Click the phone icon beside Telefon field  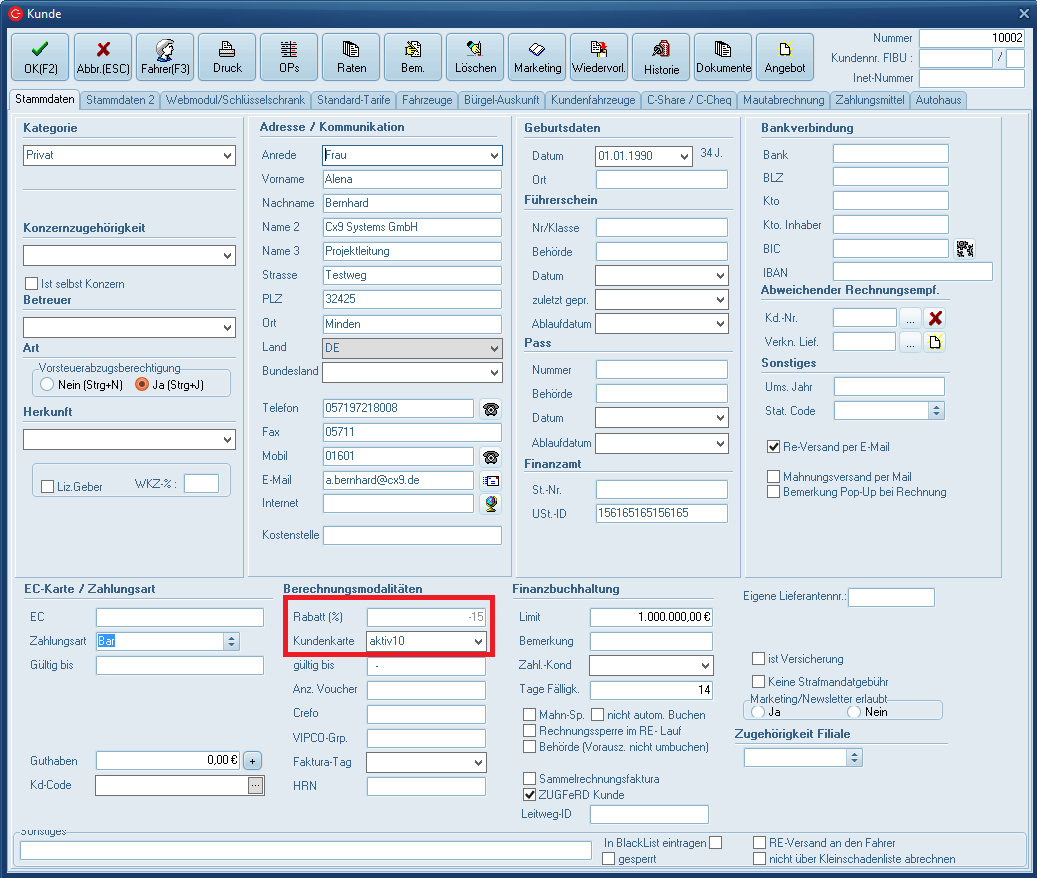tap(490, 408)
